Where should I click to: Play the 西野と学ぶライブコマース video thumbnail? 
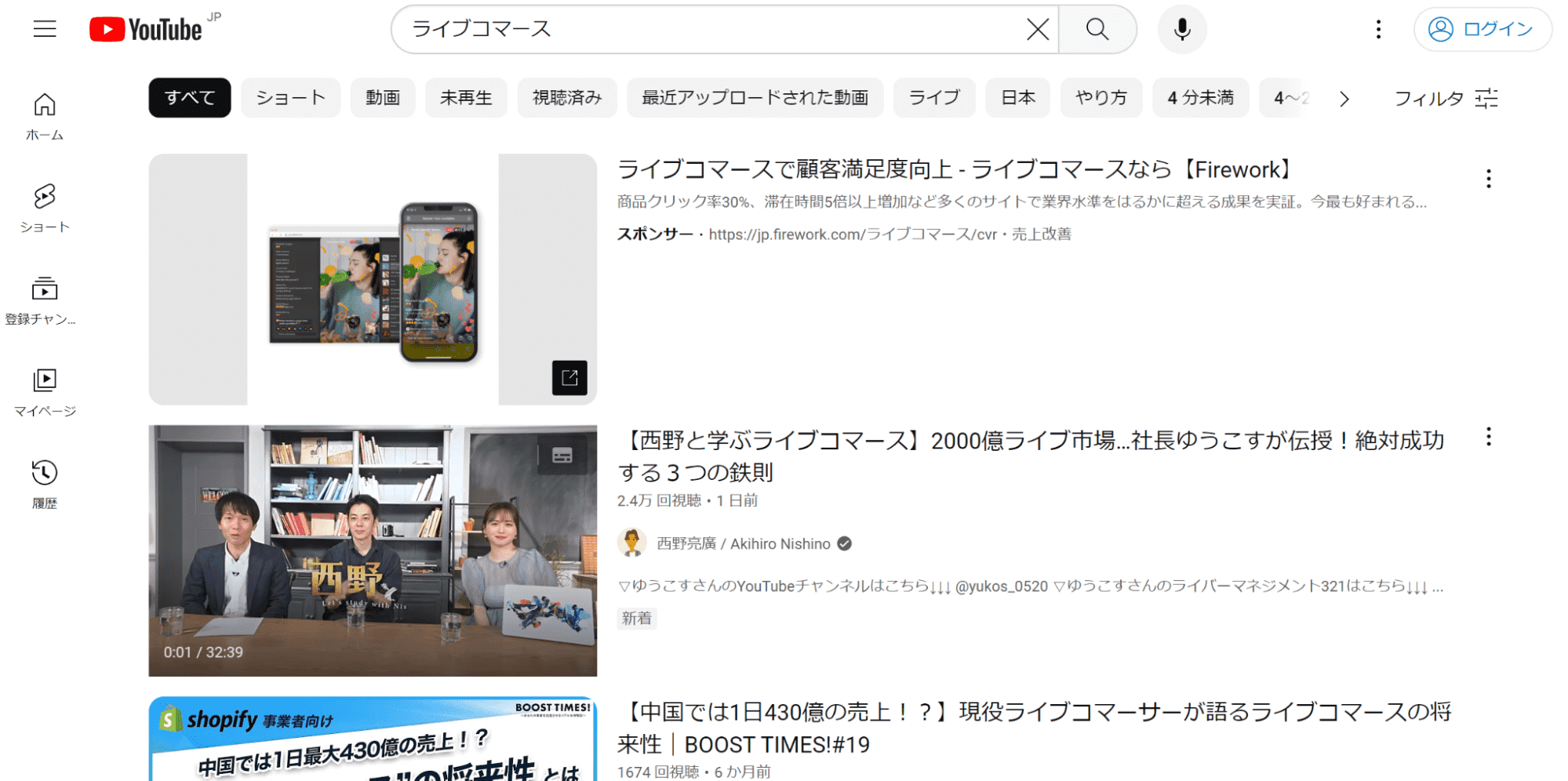373,550
